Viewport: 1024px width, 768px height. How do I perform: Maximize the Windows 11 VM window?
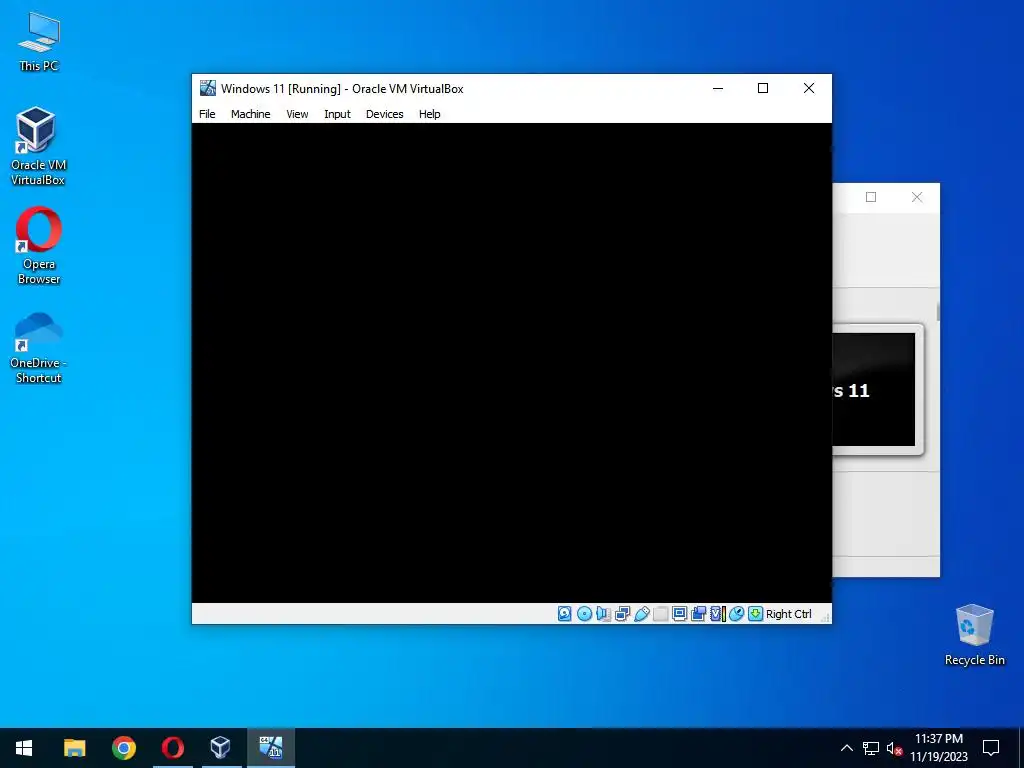coord(763,88)
